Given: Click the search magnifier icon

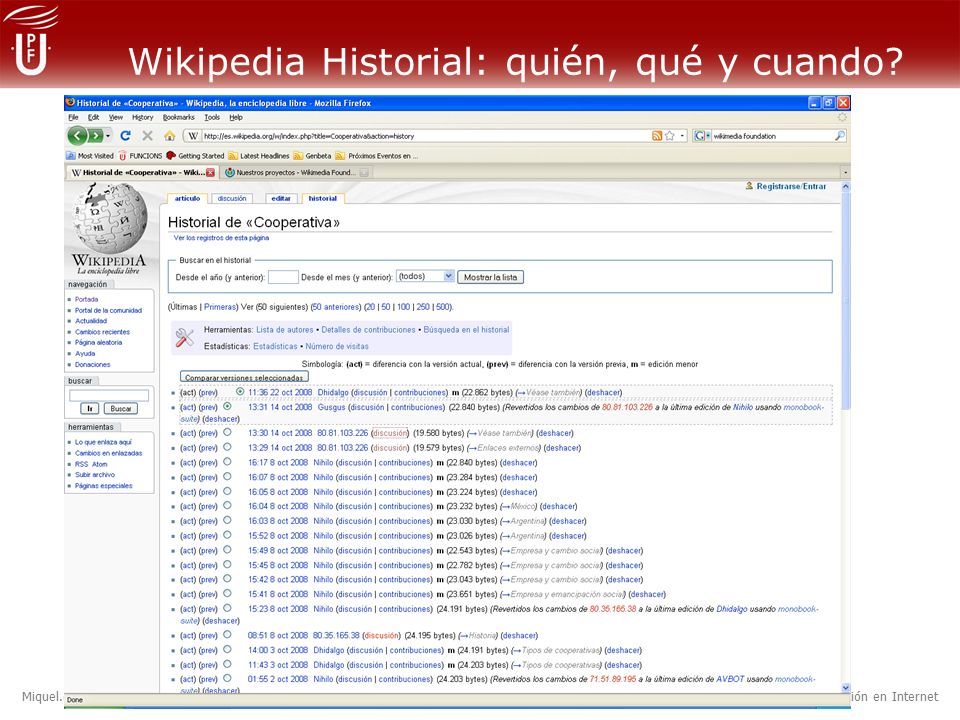Looking at the screenshot, I should point(840,135).
